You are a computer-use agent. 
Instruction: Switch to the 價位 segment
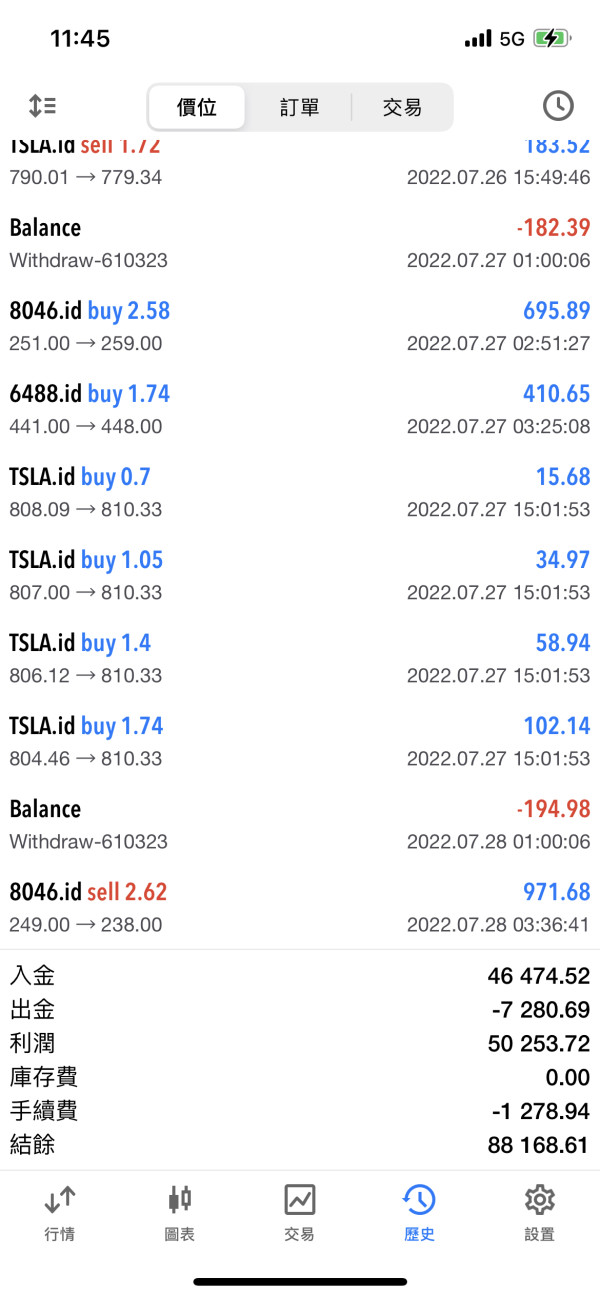(197, 107)
